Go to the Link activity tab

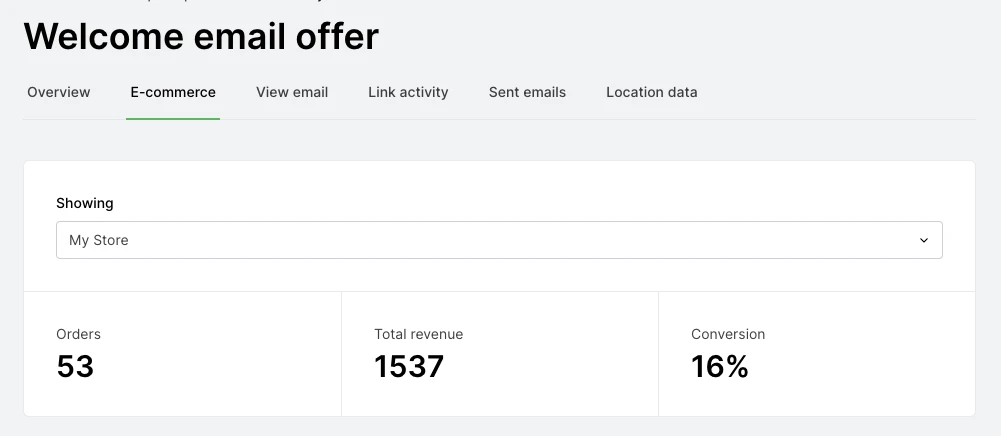[408, 92]
